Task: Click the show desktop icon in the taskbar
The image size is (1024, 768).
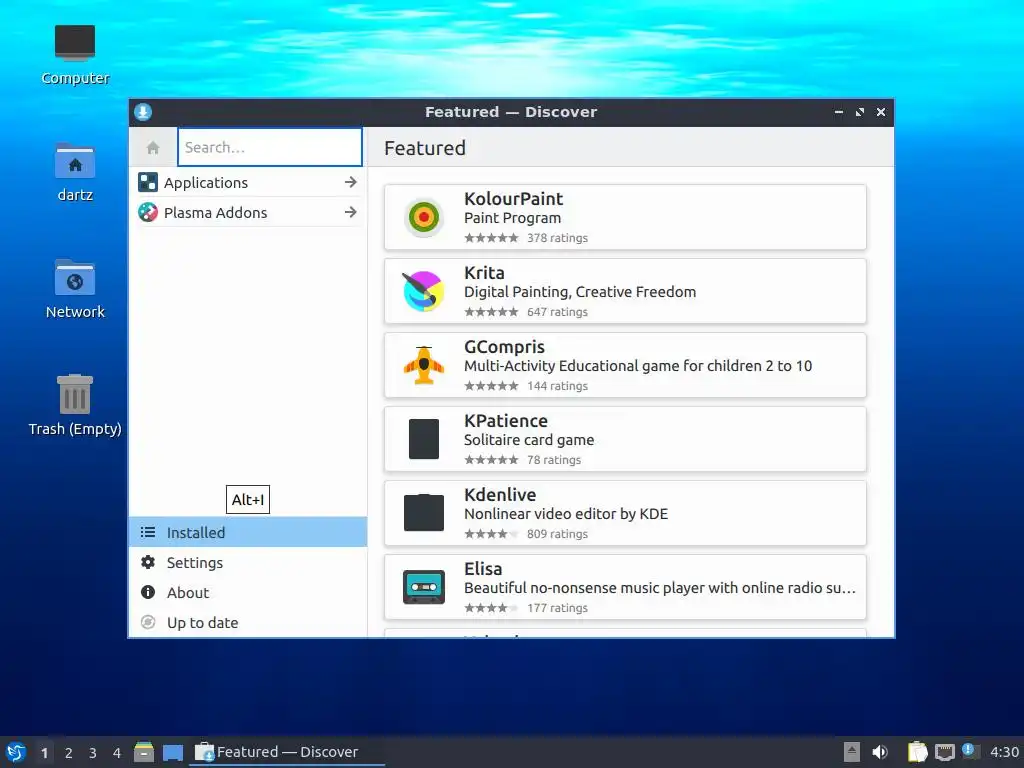Action: 172,752
